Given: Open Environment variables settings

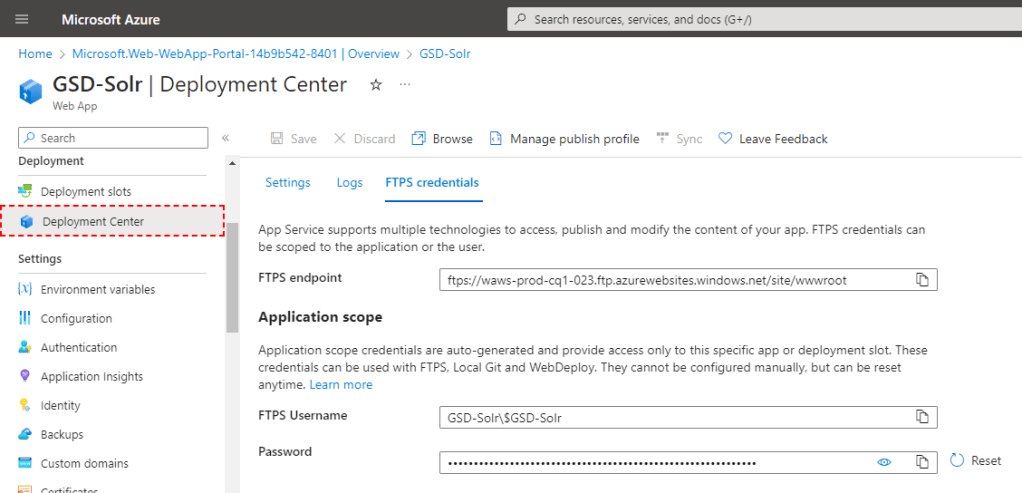Looking at the screenshot, I should click(x=97, y=289).
